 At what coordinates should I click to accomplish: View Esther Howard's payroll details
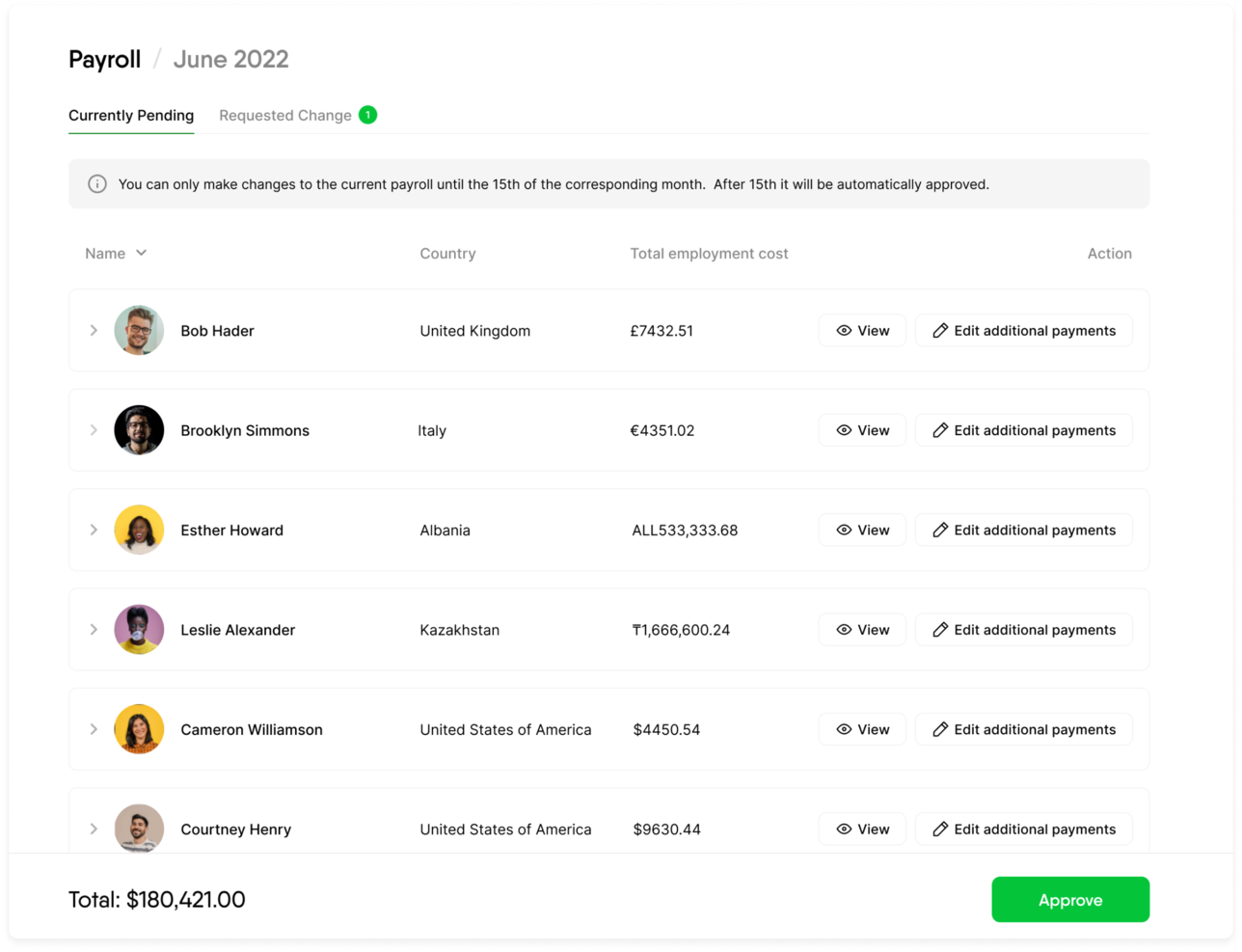(861, 530)
